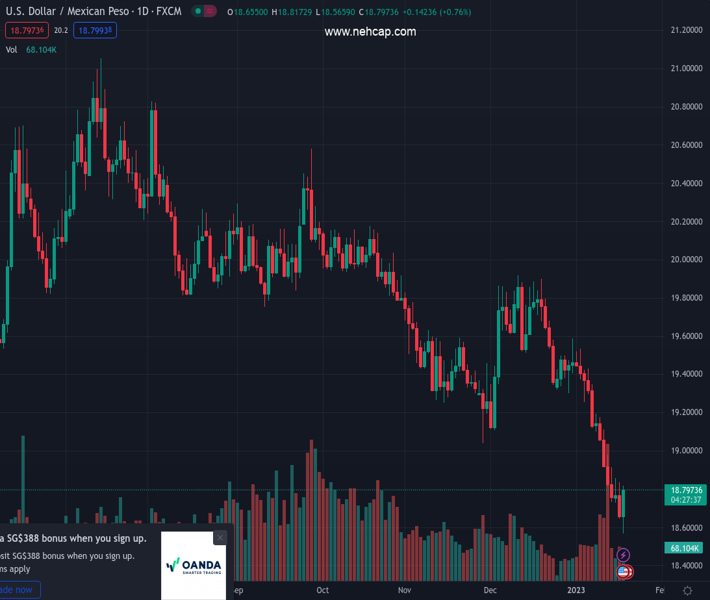This screenshot has height=600, width=710.
Task: Click the volume label 68.104K on price axis
Action: (x=683, y=548)
